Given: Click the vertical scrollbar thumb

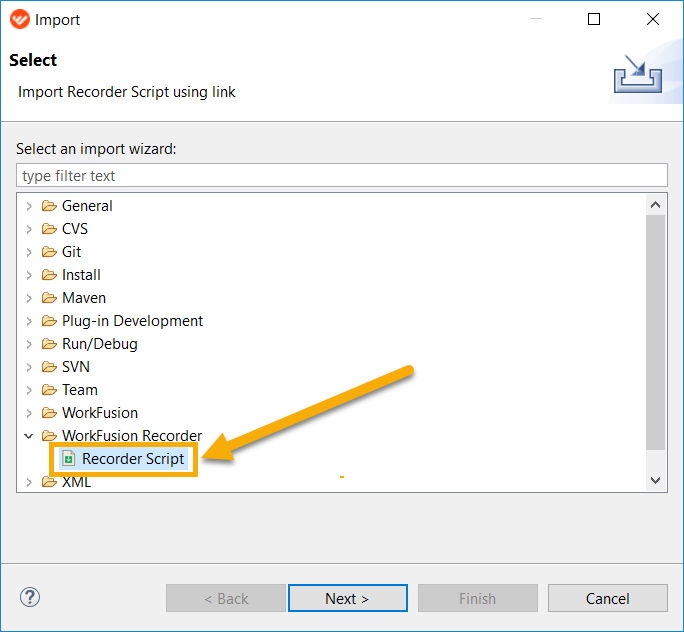Looking at the screenshot, I should coord(655,332).
